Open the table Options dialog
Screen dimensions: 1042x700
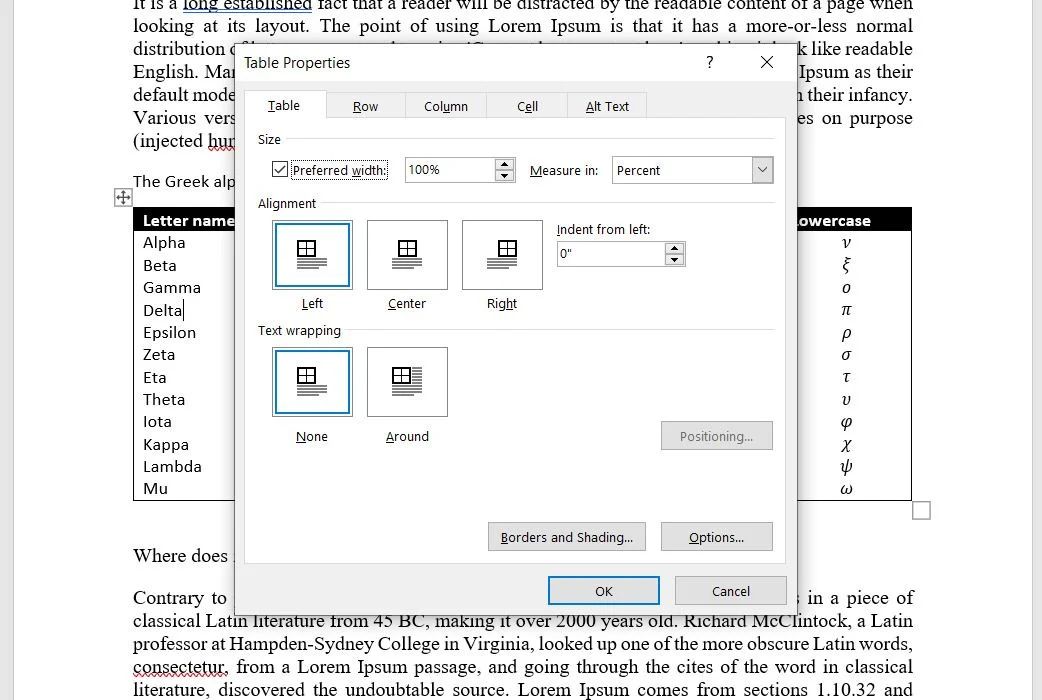(x=716, y=537)
